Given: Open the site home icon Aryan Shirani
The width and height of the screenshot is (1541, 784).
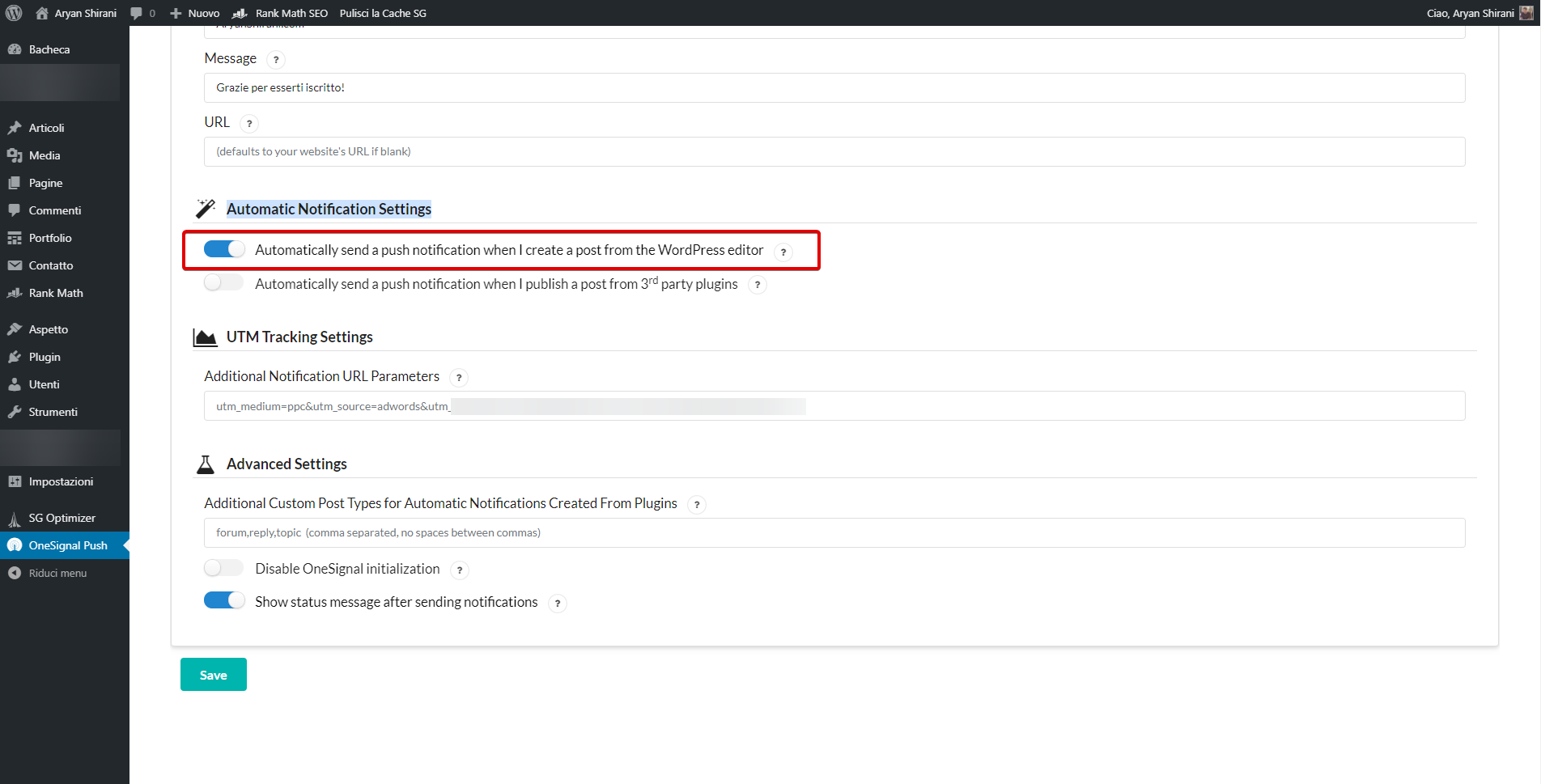Looking at the screenshot, I should pyautogui.click(x=42, y=13).
